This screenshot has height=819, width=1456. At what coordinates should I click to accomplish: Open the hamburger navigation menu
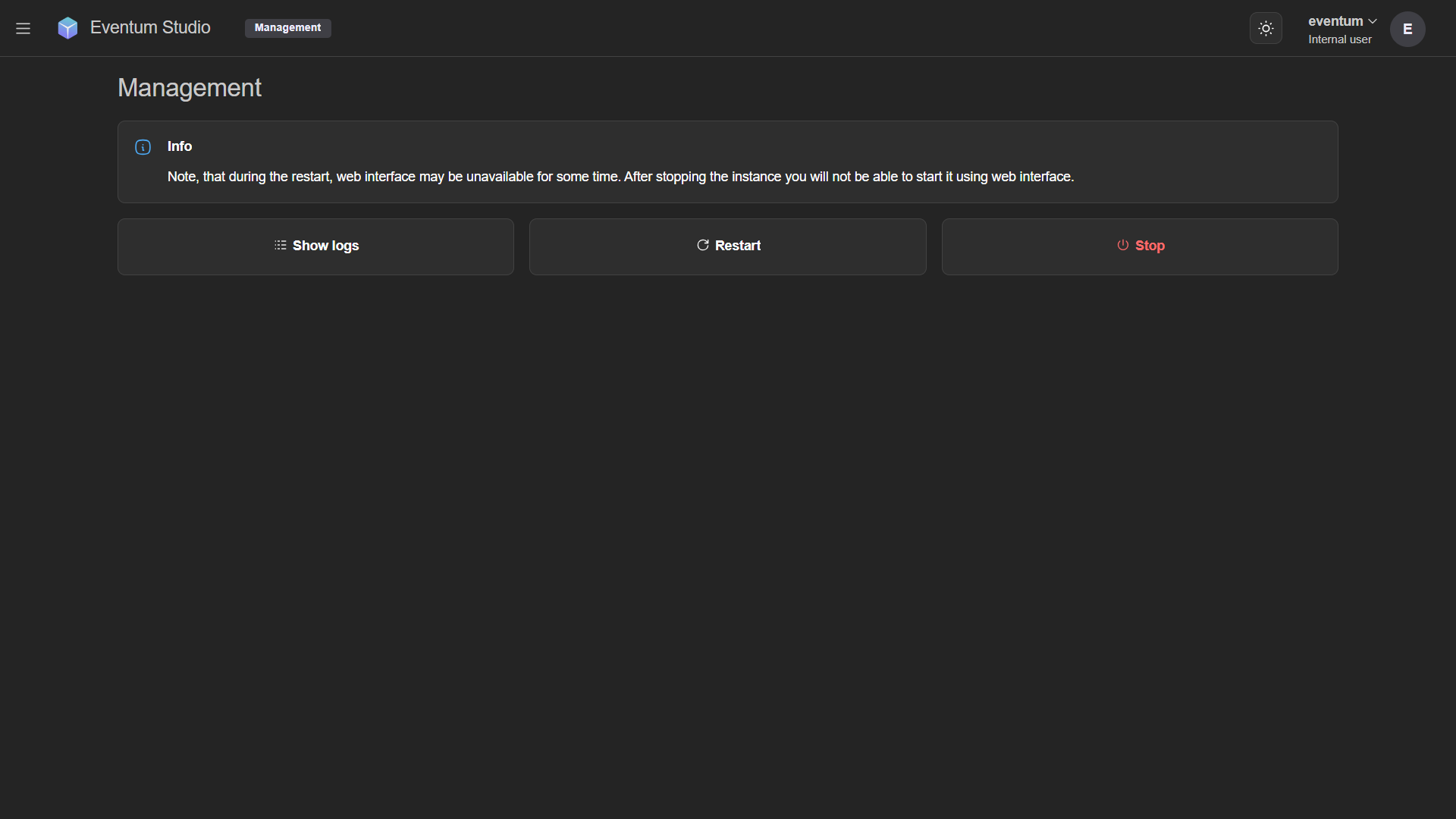(x=23, y=28)
